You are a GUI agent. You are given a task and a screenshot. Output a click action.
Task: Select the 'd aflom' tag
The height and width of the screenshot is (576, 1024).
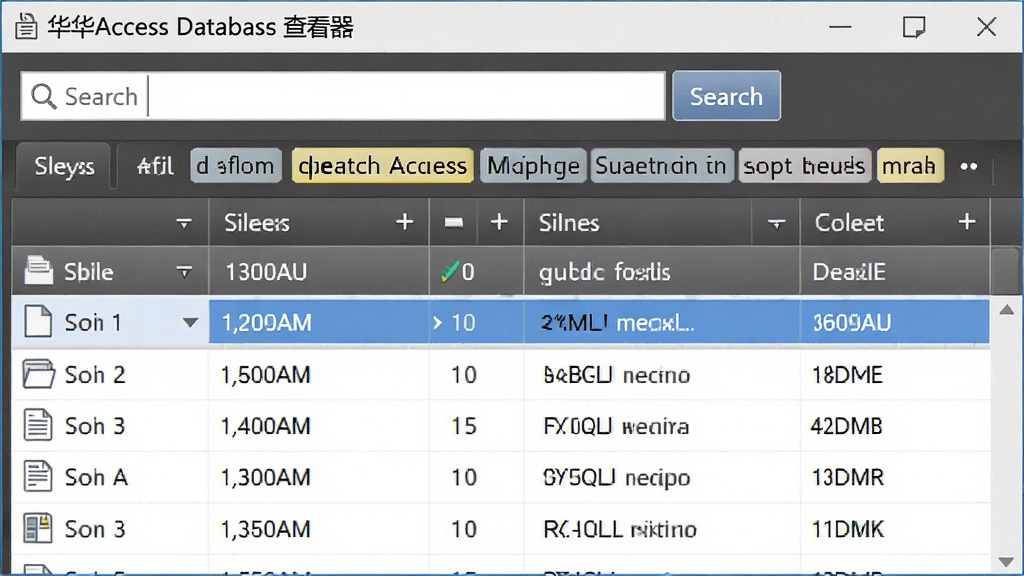tap(236, 166)
